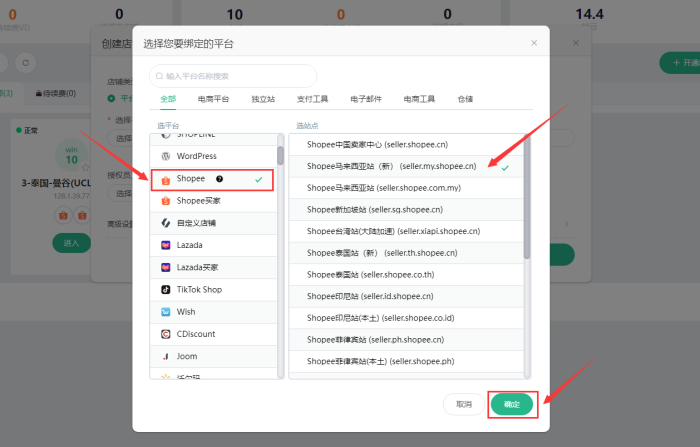
Task: Select the WordPress platform row
Action: 213,156
